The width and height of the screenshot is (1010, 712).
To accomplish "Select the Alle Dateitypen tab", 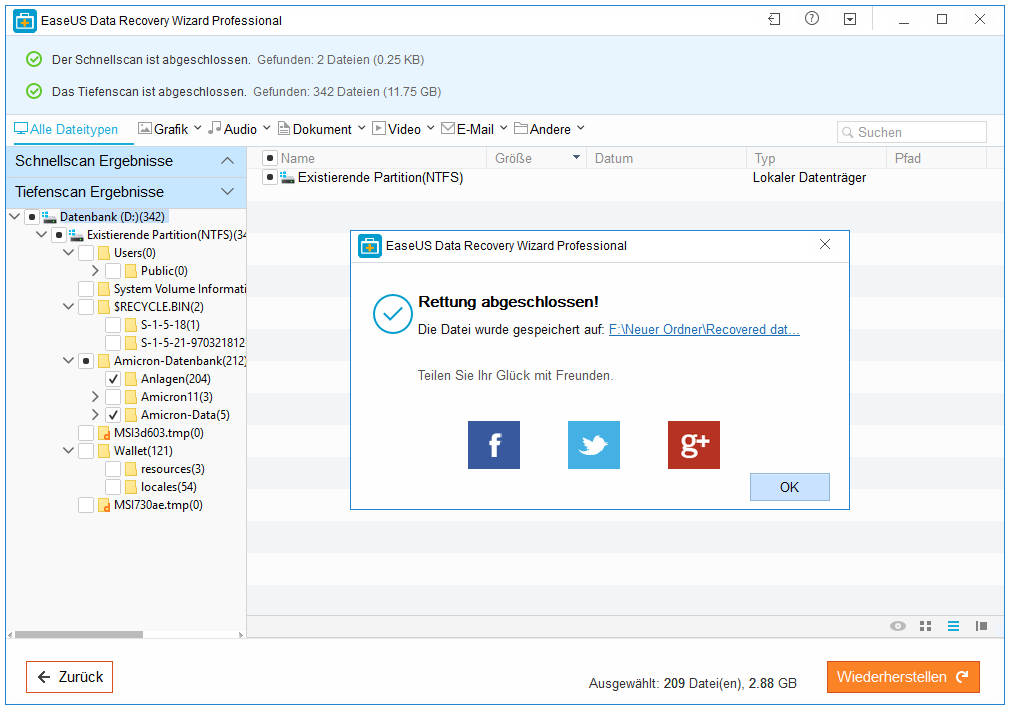I will tap(66, 129).
